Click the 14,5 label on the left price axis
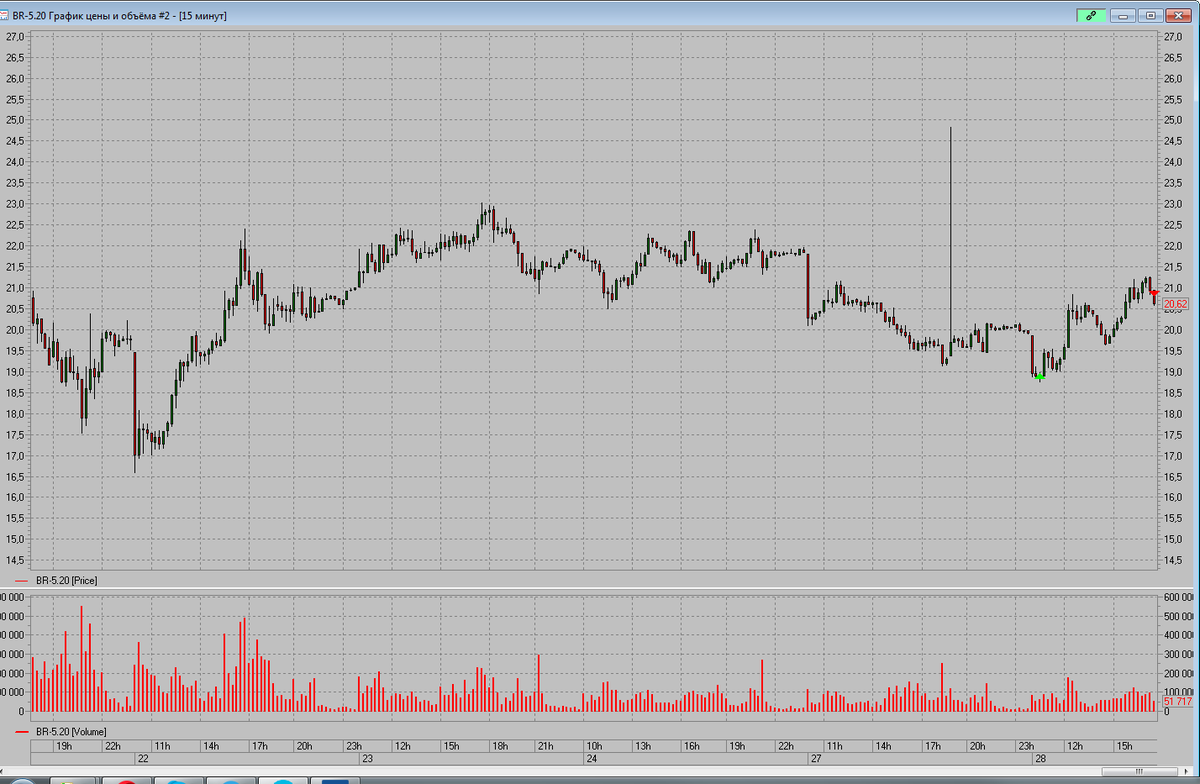The image size is (1200, 784). (x=16, y=560)
